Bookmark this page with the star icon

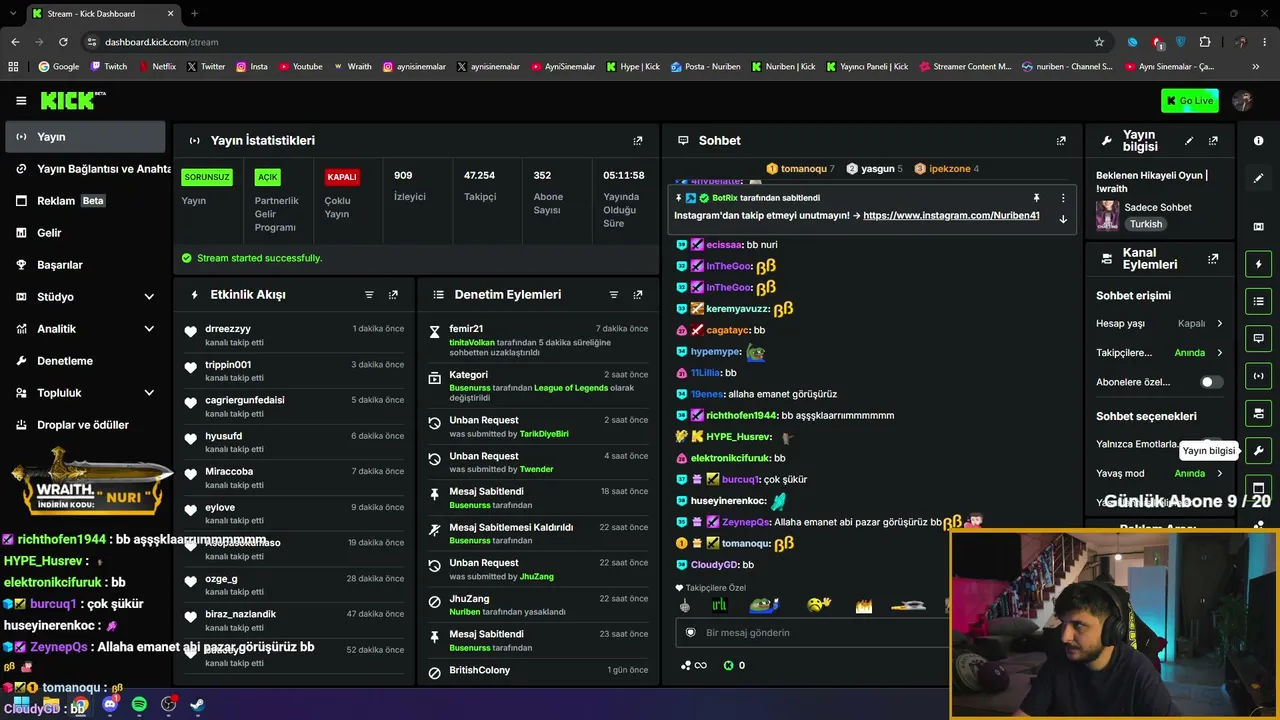1099,42
